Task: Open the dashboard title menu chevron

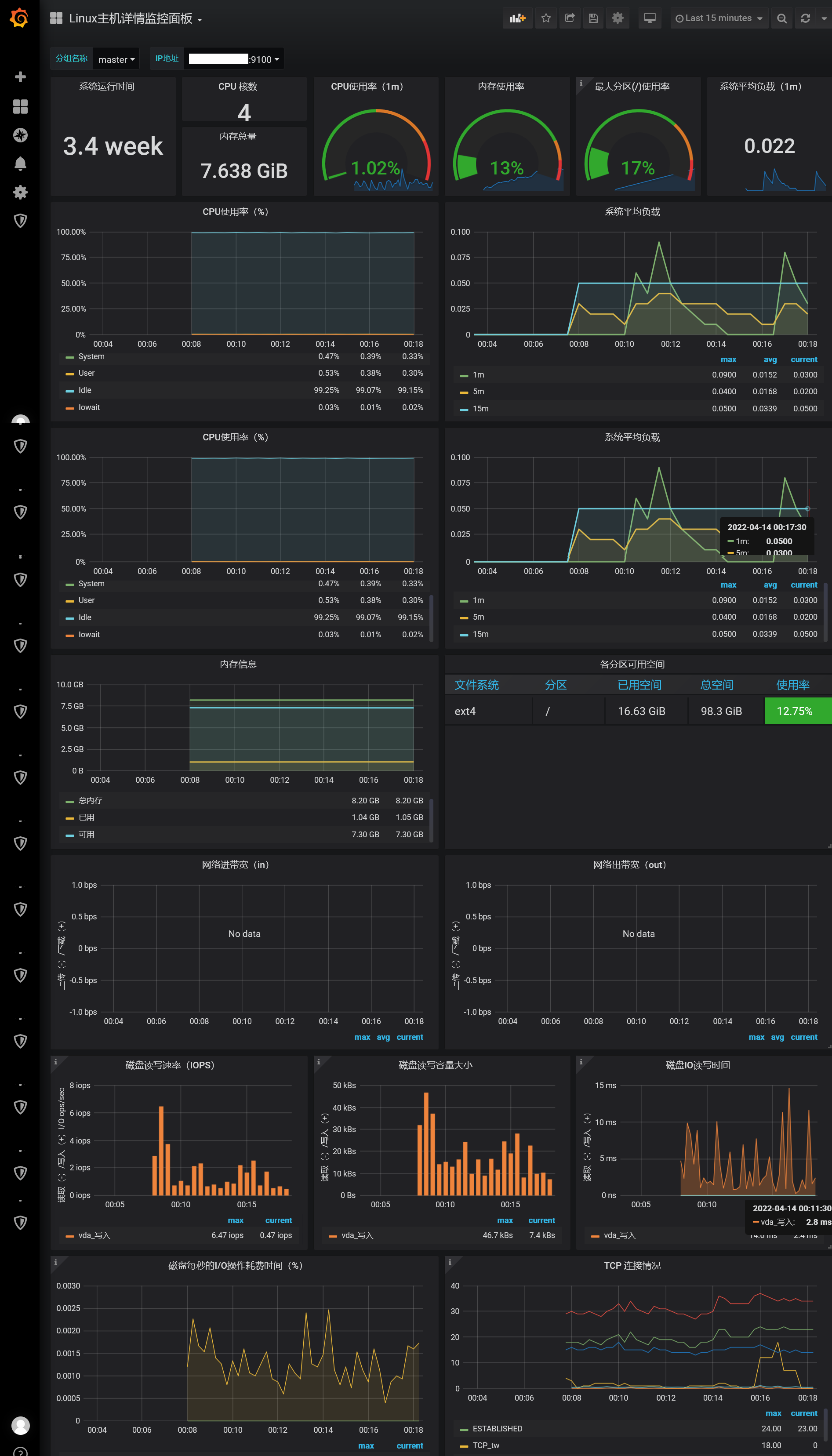Action: click(200, 19)
